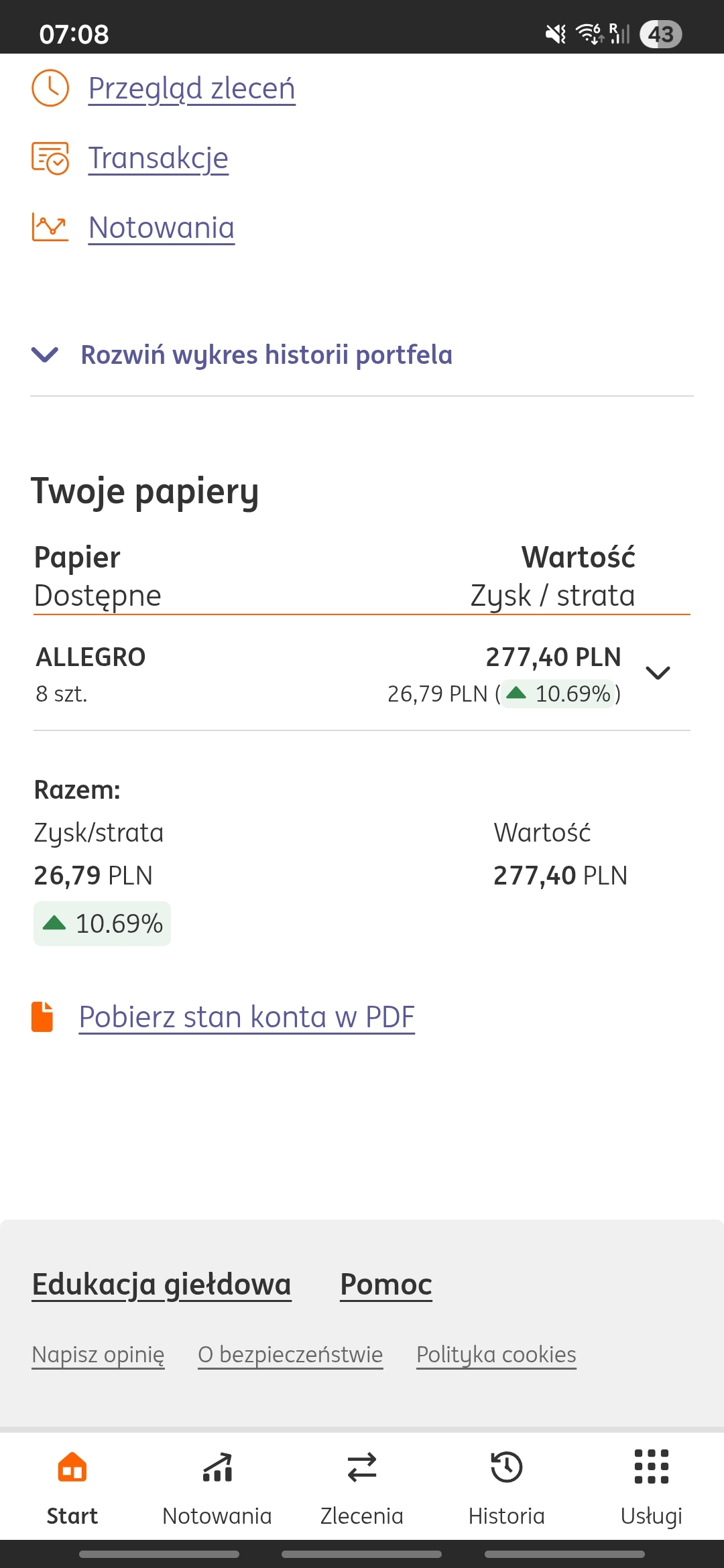This screenshot has width=724, height=1568.
Task: Open Edukacja giełdowa link
Action: [162, 1284]
